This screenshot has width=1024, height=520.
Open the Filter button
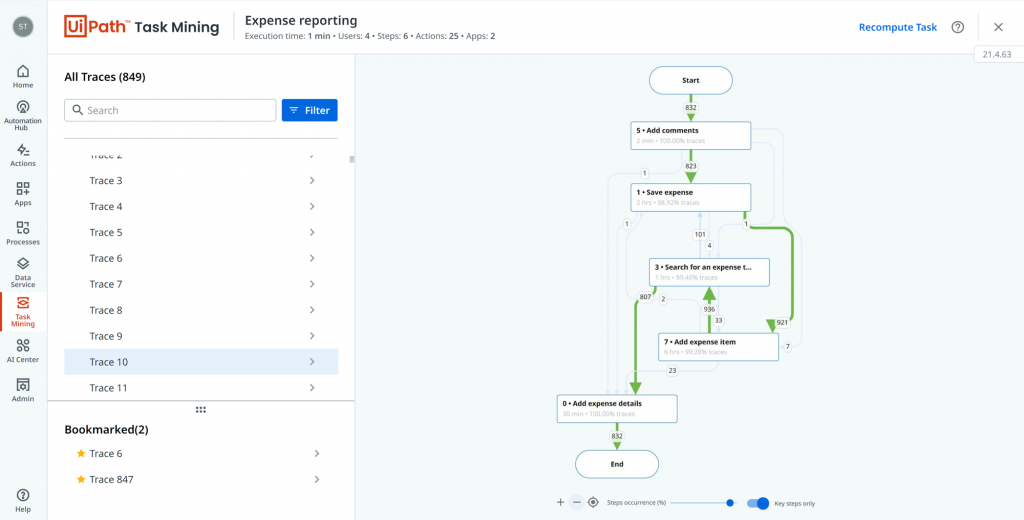pyautogui.click(x=310, y=110)
